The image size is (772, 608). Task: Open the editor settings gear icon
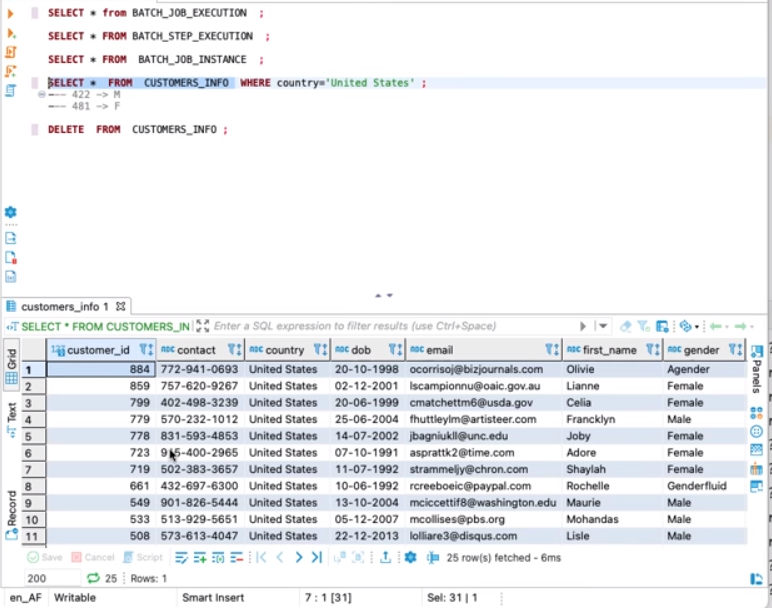click(x=11, y=212)
